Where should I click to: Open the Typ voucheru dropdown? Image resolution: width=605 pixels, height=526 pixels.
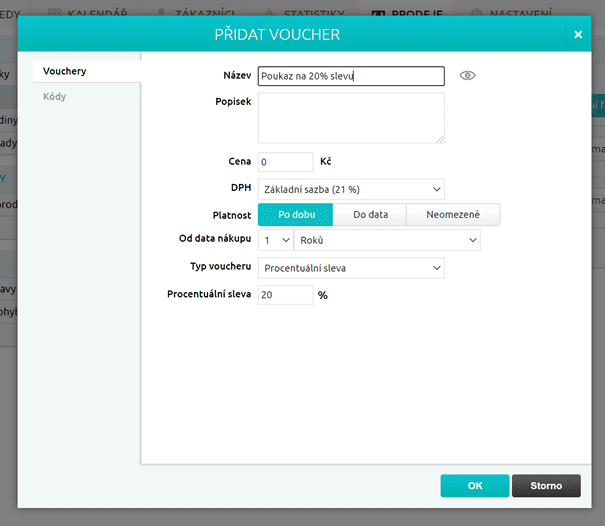[350, 268]
